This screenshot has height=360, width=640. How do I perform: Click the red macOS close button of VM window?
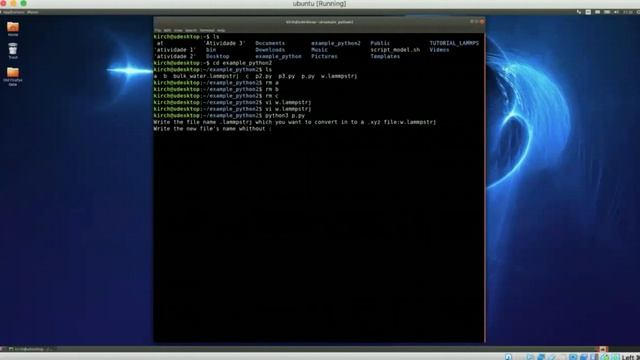3,4
